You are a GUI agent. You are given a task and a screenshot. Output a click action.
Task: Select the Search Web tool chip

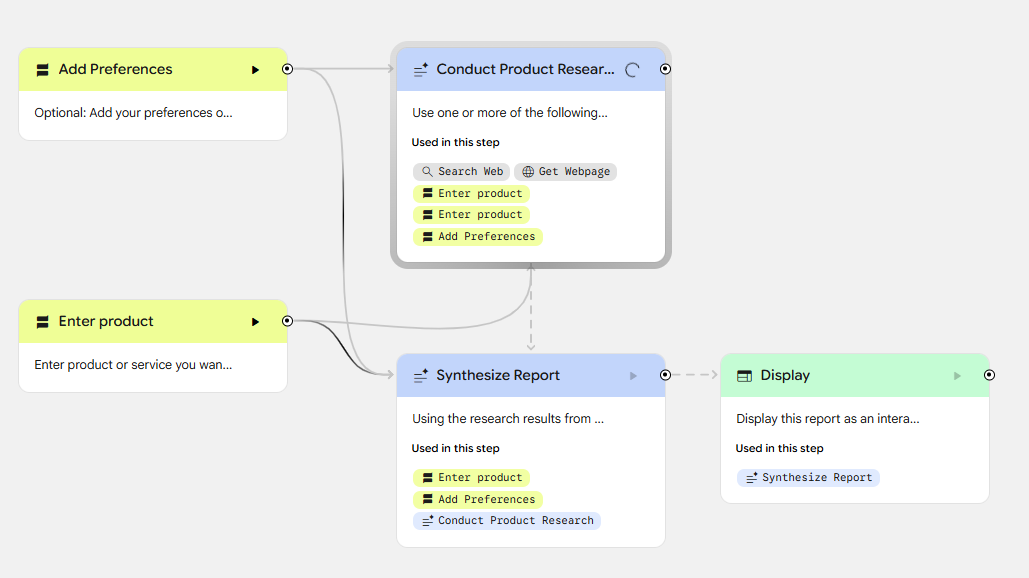click(461, 172)
